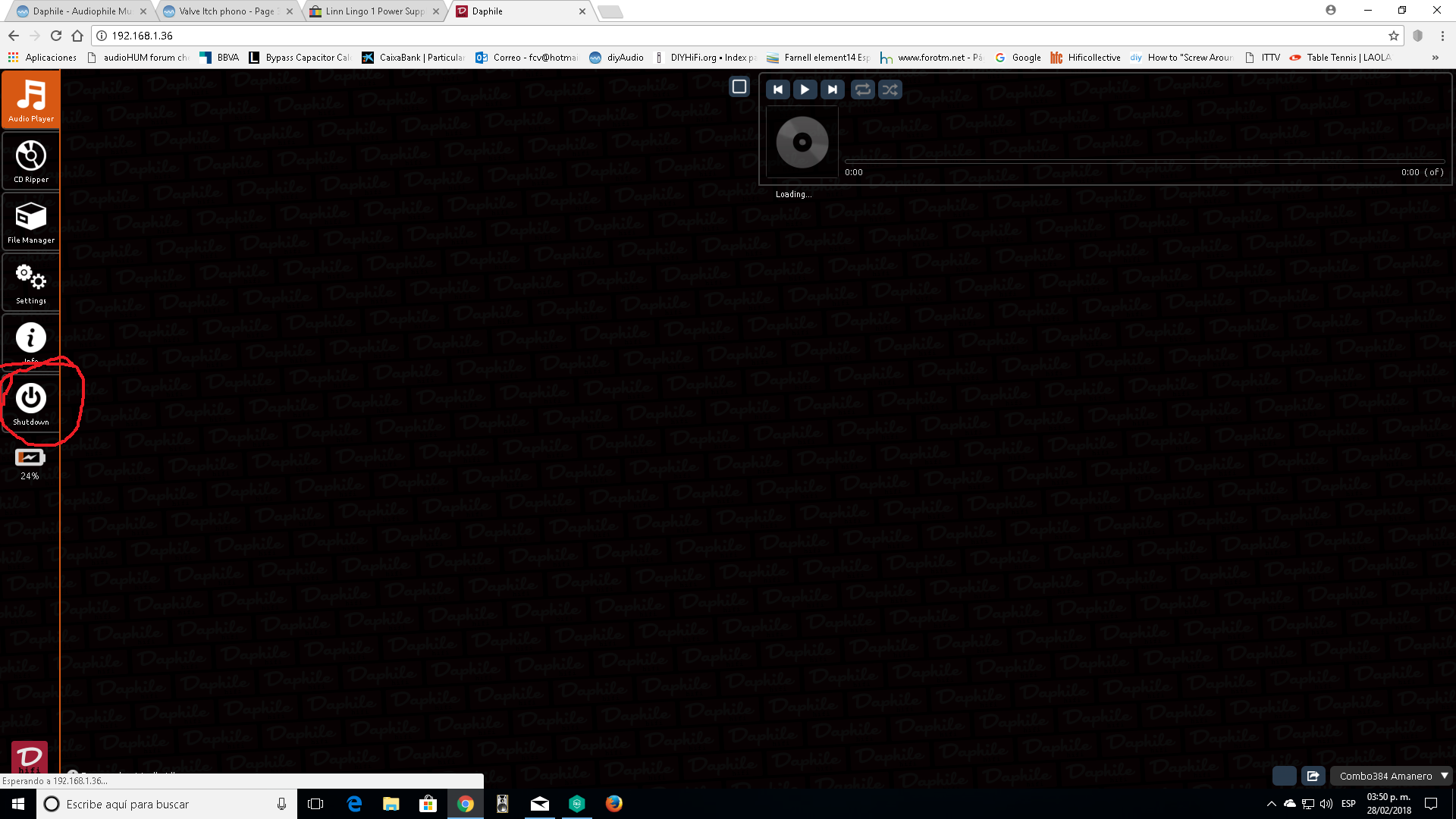Click the browser Back arrow
The width and height of the screenshot is (1456, 819).
(x=14, y=36)
